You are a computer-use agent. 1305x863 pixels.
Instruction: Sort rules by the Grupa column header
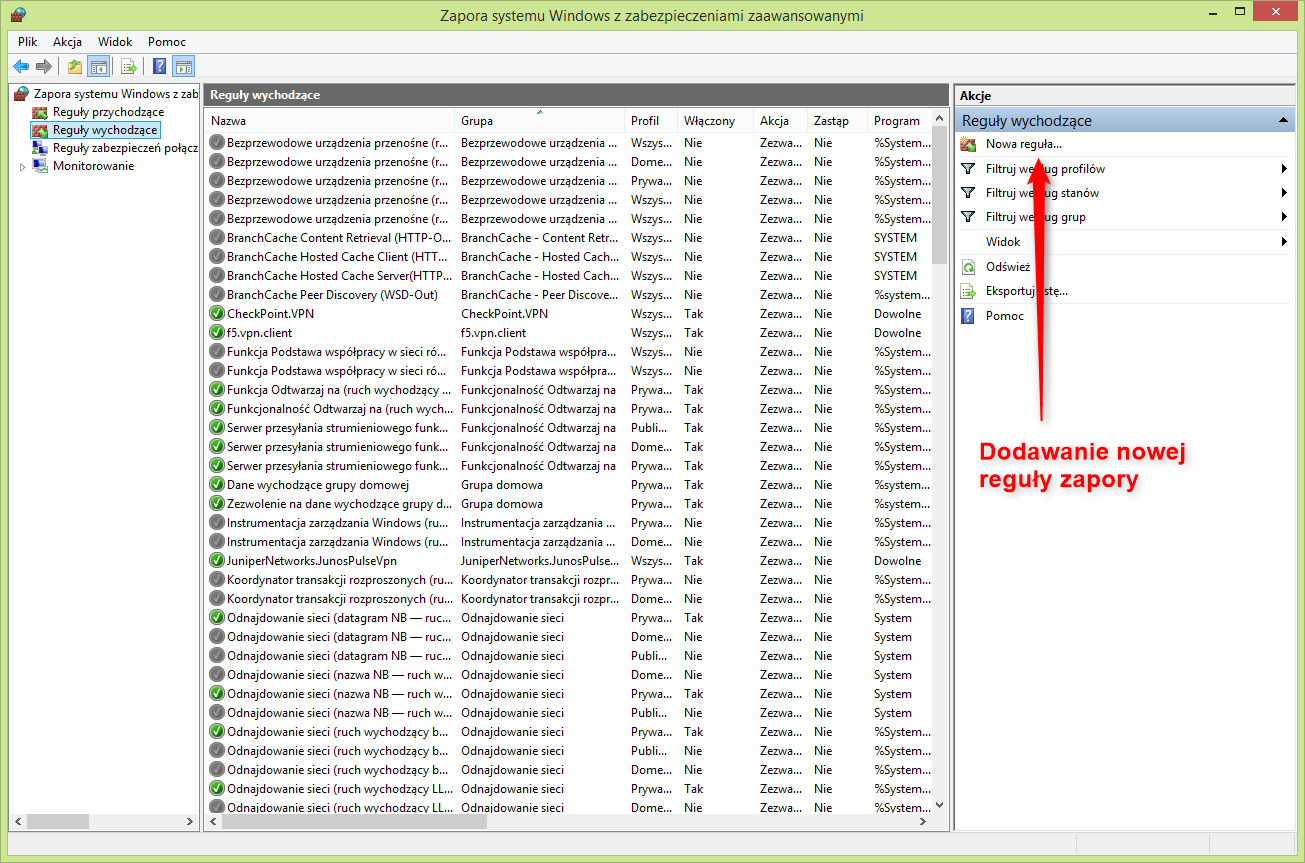coord(540,121)
